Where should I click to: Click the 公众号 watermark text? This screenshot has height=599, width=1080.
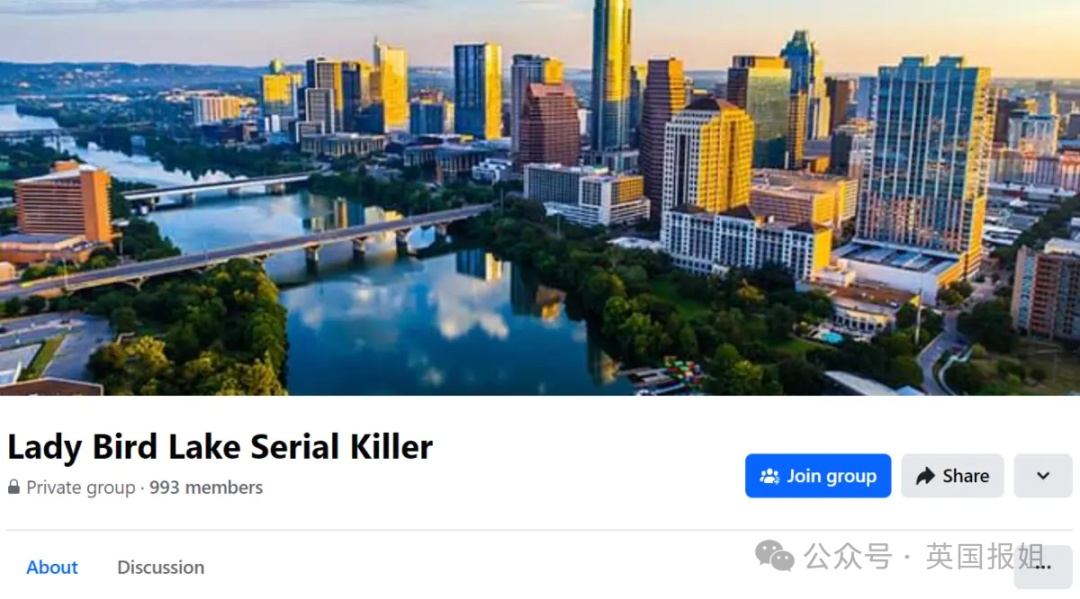pos(848,556)
